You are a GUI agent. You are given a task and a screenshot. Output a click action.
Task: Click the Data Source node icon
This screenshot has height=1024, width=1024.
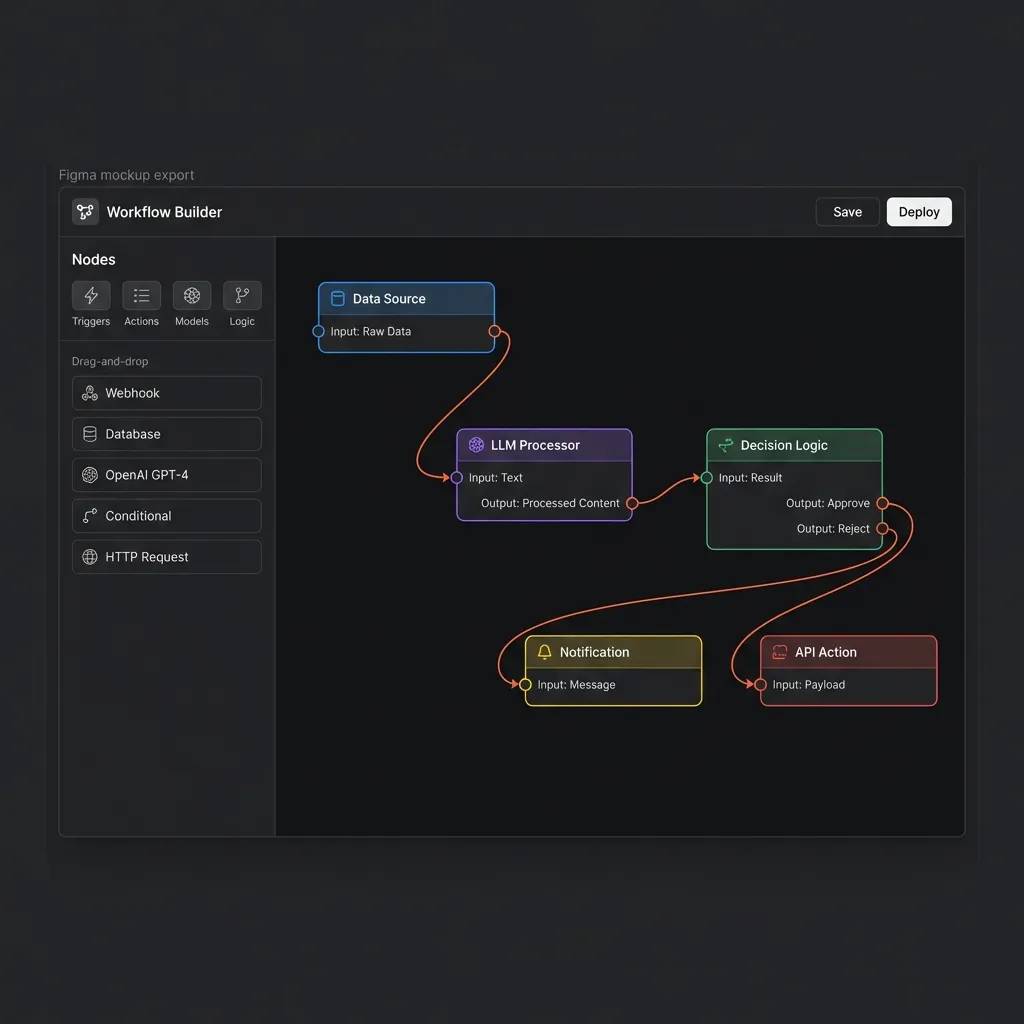(x=338, y=299)
